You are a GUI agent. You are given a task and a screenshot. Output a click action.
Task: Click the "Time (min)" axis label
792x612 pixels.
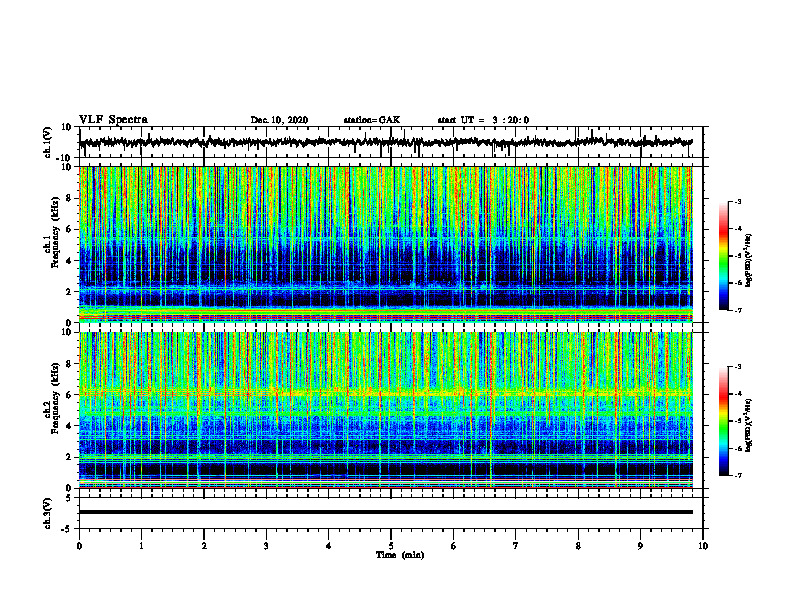(400, 555)
